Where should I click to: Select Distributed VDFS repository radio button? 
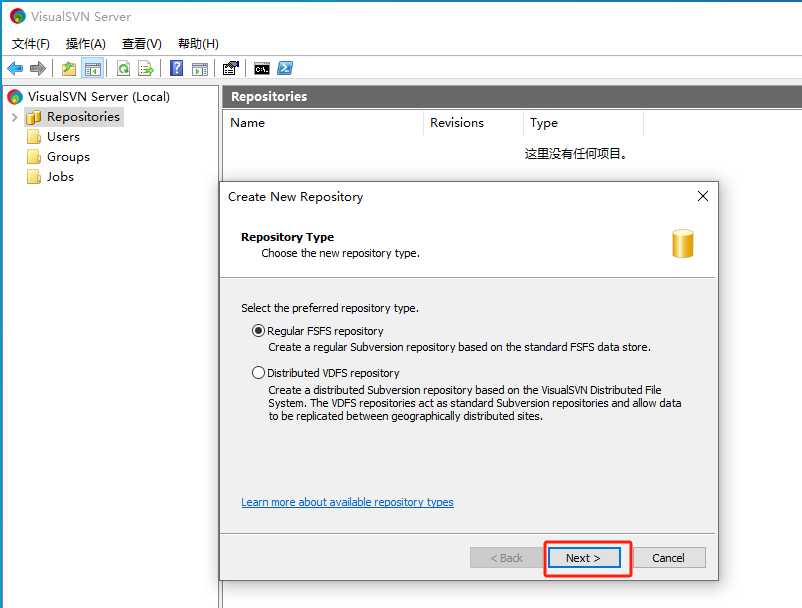pos(258,372)
